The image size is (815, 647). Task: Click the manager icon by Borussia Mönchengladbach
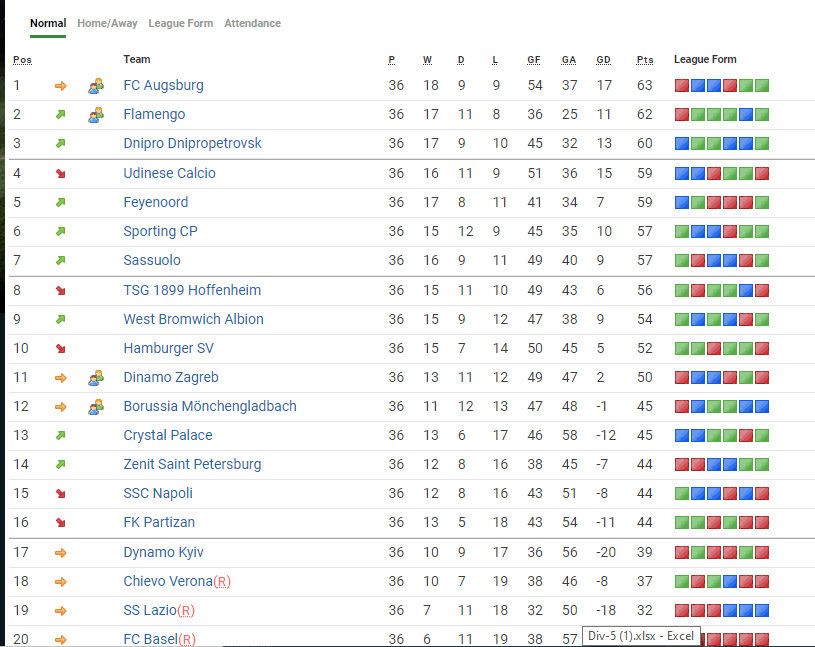96,407
